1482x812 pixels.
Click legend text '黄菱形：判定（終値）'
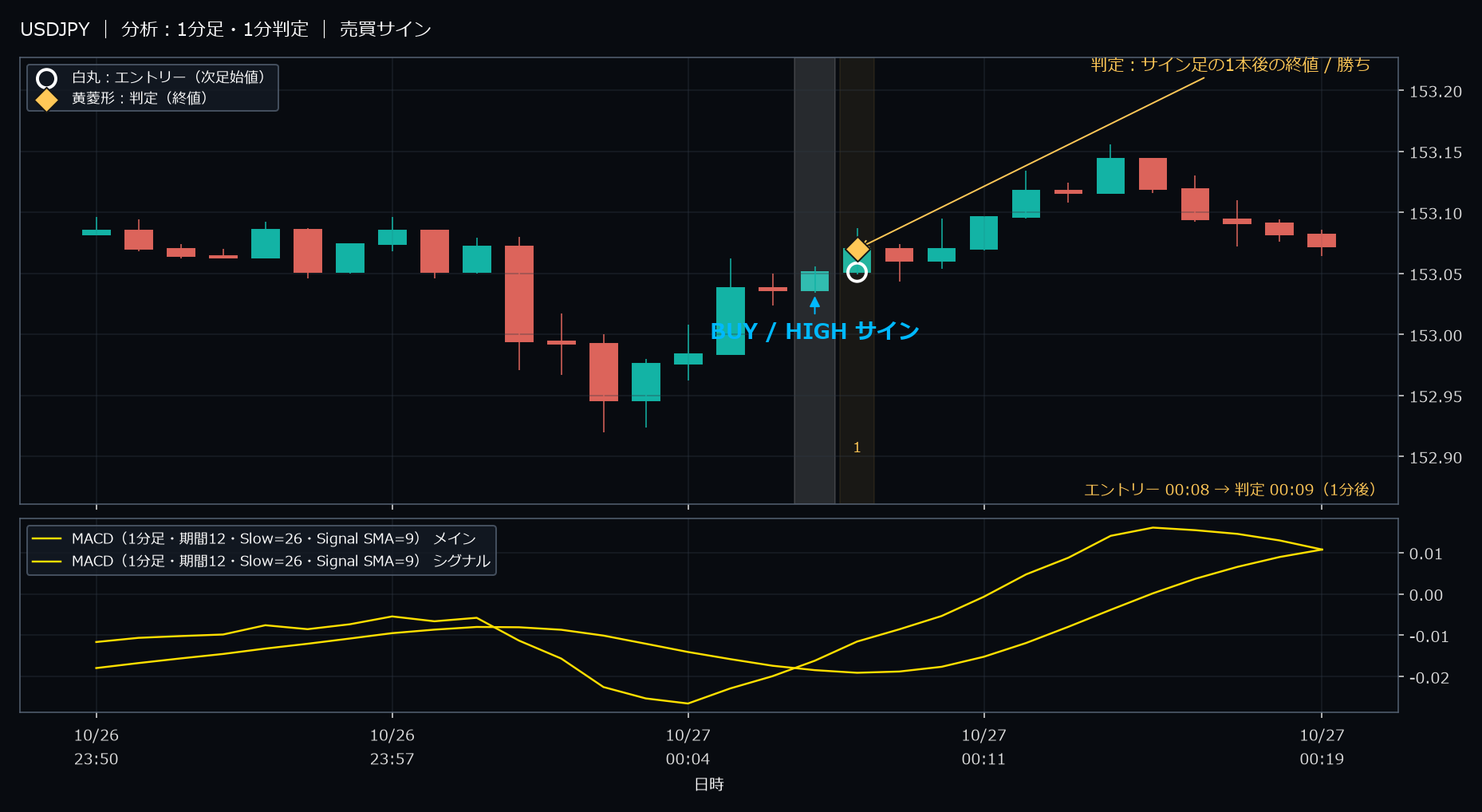pos(140,98)
